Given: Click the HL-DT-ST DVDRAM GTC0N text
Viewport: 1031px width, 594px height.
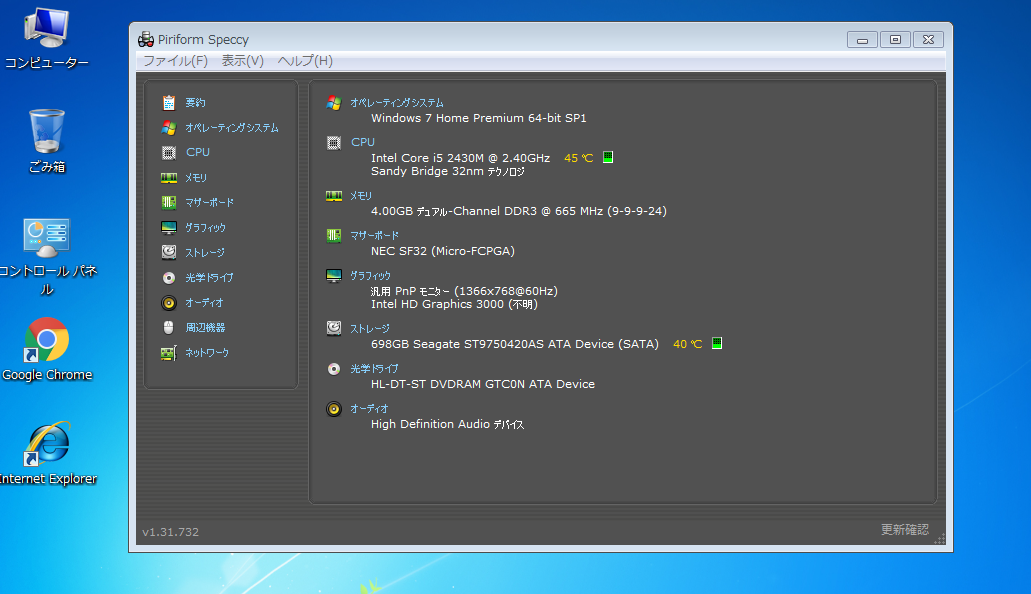Looking at the screenshot, I should 483,384.
